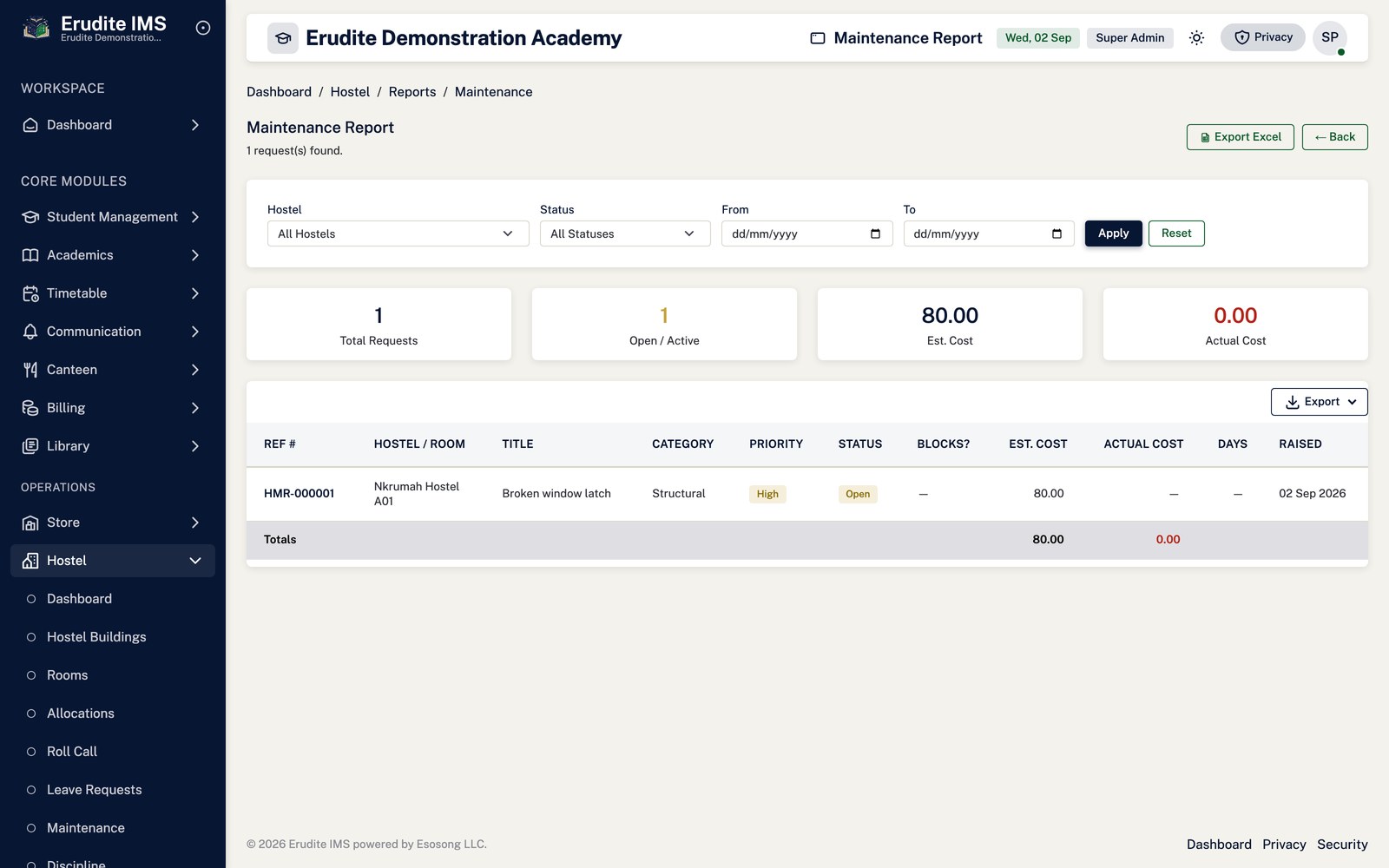Click the Canteen fork-knife icon
The image size is (1389, 868).
point(30,370)
